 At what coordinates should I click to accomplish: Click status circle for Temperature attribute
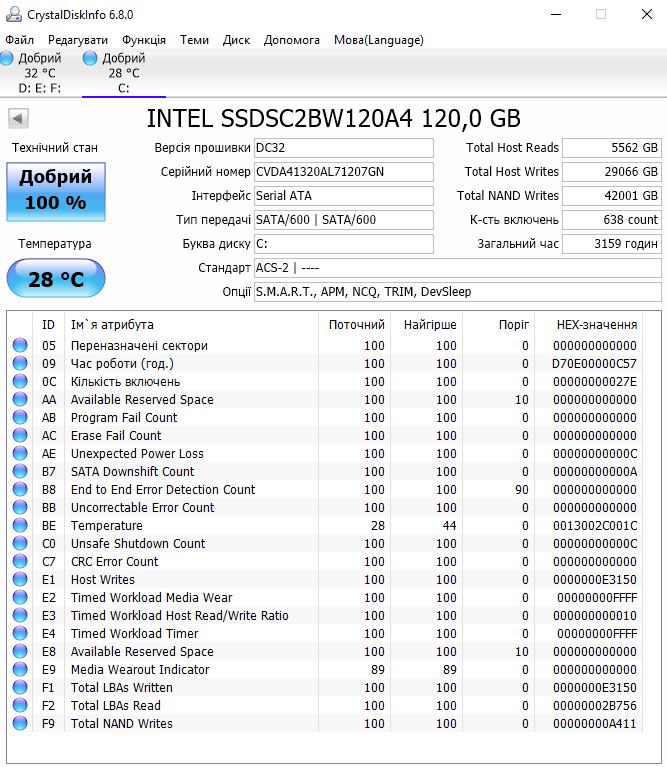coord(20,525)
